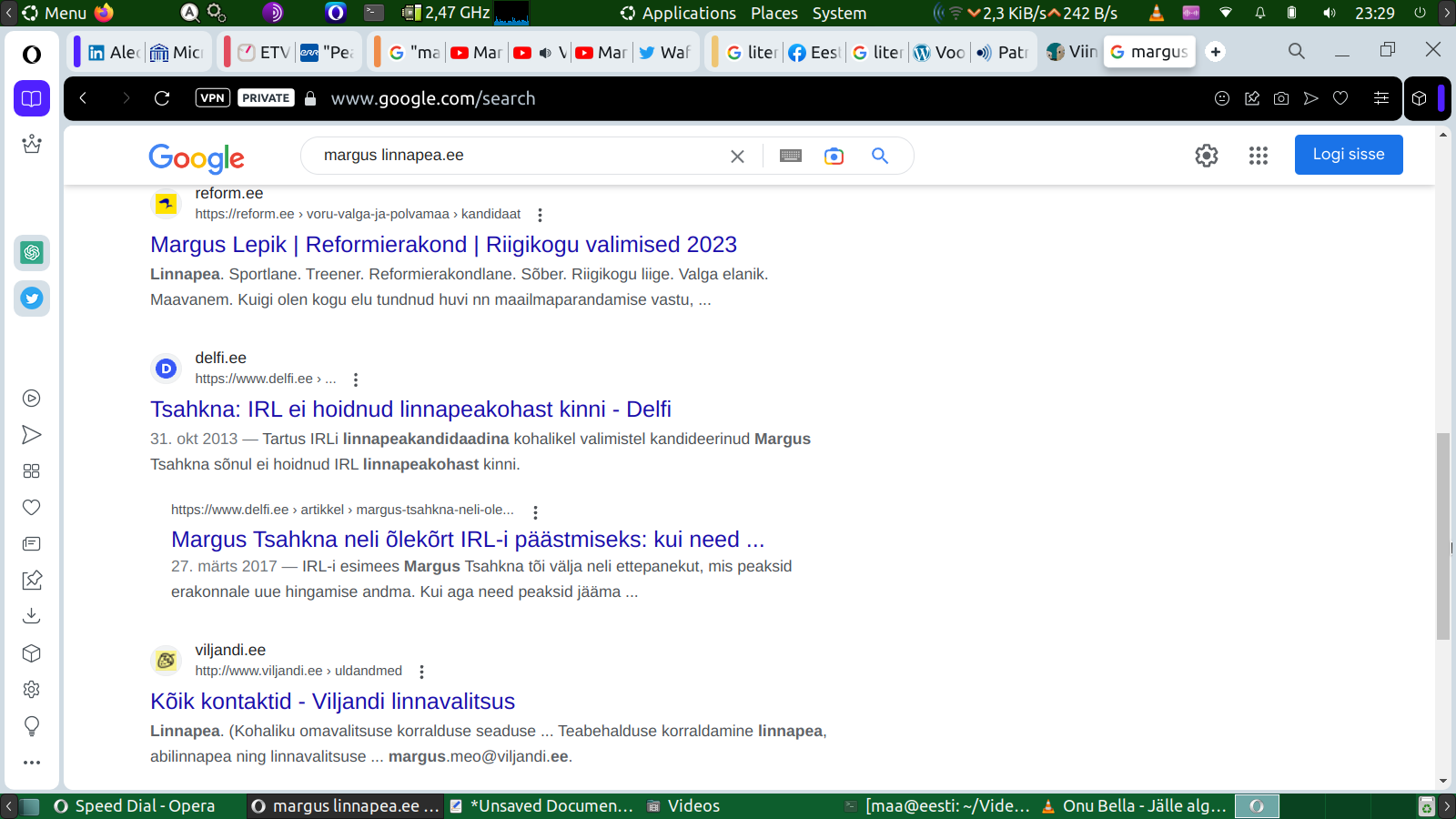Open the news icon in the sidebar
This screenshot has height=819, width=1456.
click(32, 543)
